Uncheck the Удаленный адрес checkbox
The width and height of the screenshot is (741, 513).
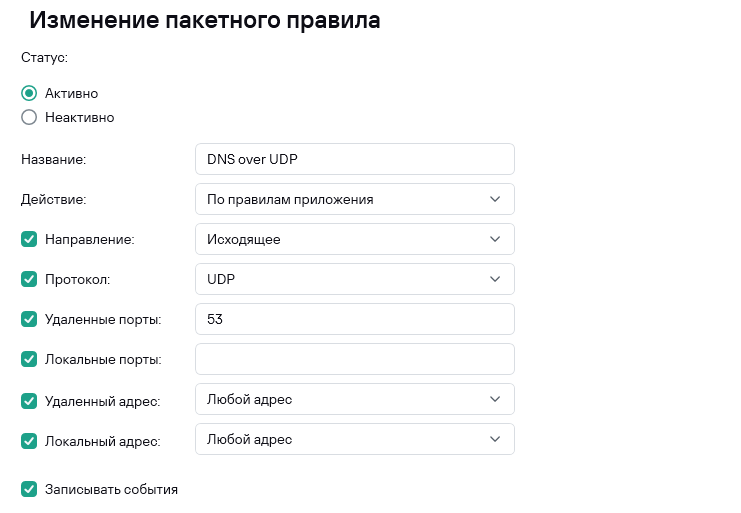29,400
